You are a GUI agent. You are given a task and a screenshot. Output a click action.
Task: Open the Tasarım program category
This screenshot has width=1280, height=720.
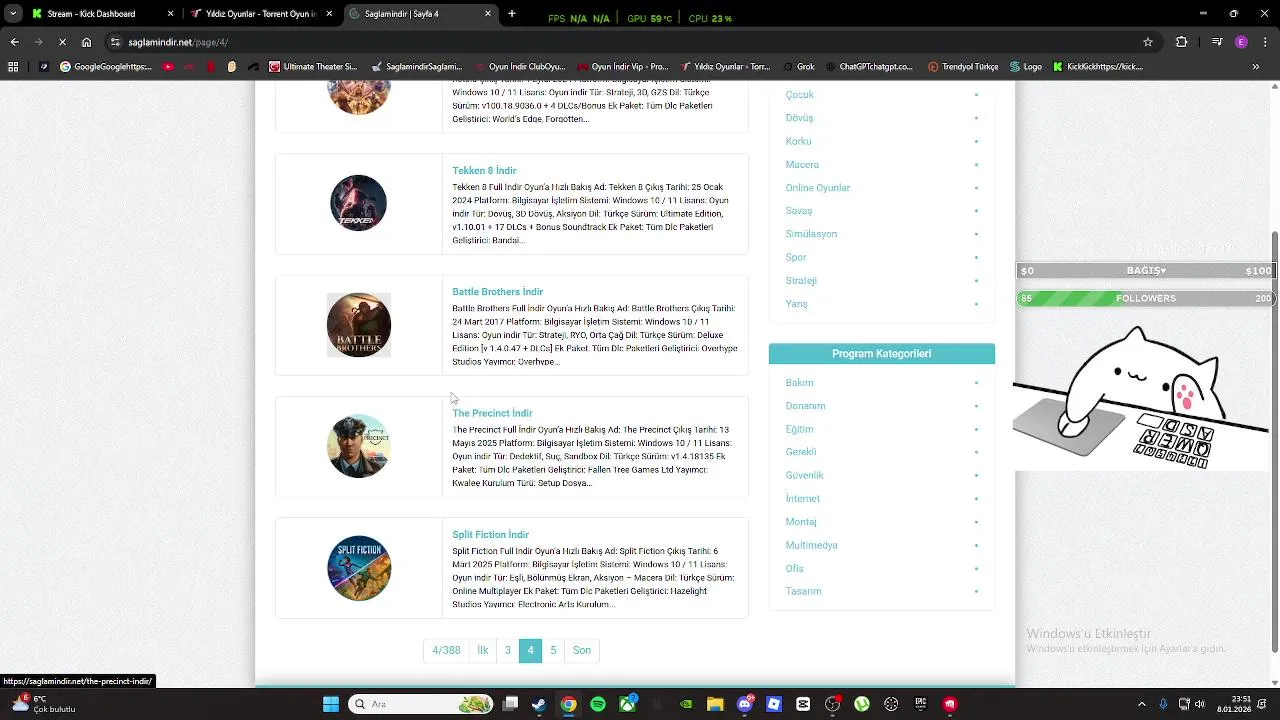click(803, 591)
